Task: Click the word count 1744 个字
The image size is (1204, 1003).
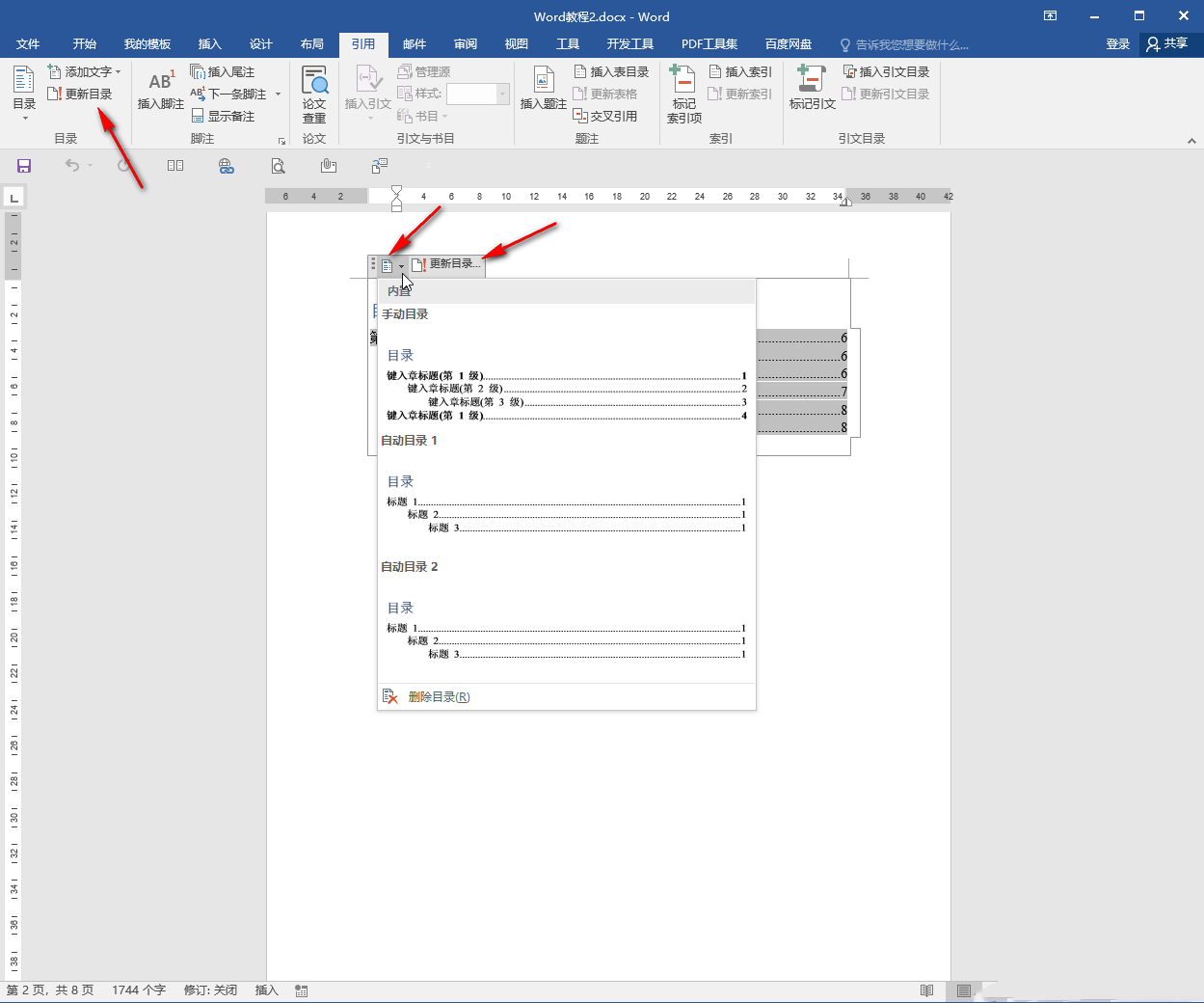Action: click(139, 990)
